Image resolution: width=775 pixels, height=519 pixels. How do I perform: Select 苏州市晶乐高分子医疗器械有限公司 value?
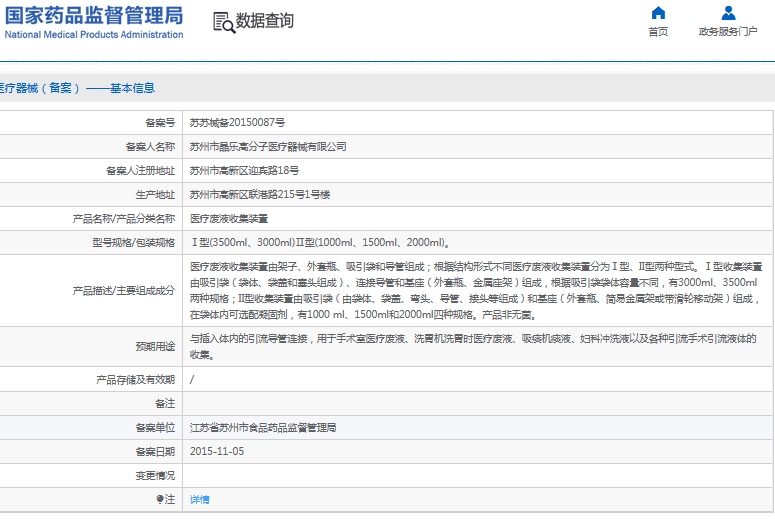point(268,147)
